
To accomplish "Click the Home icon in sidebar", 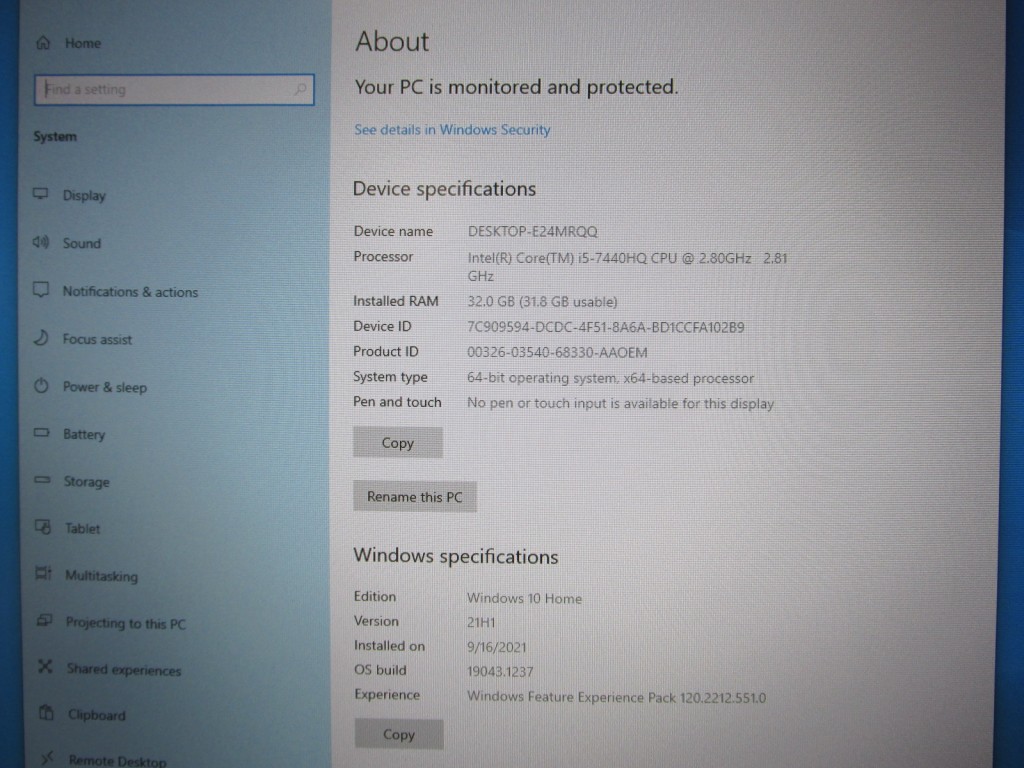I will (x=43, y=43).
